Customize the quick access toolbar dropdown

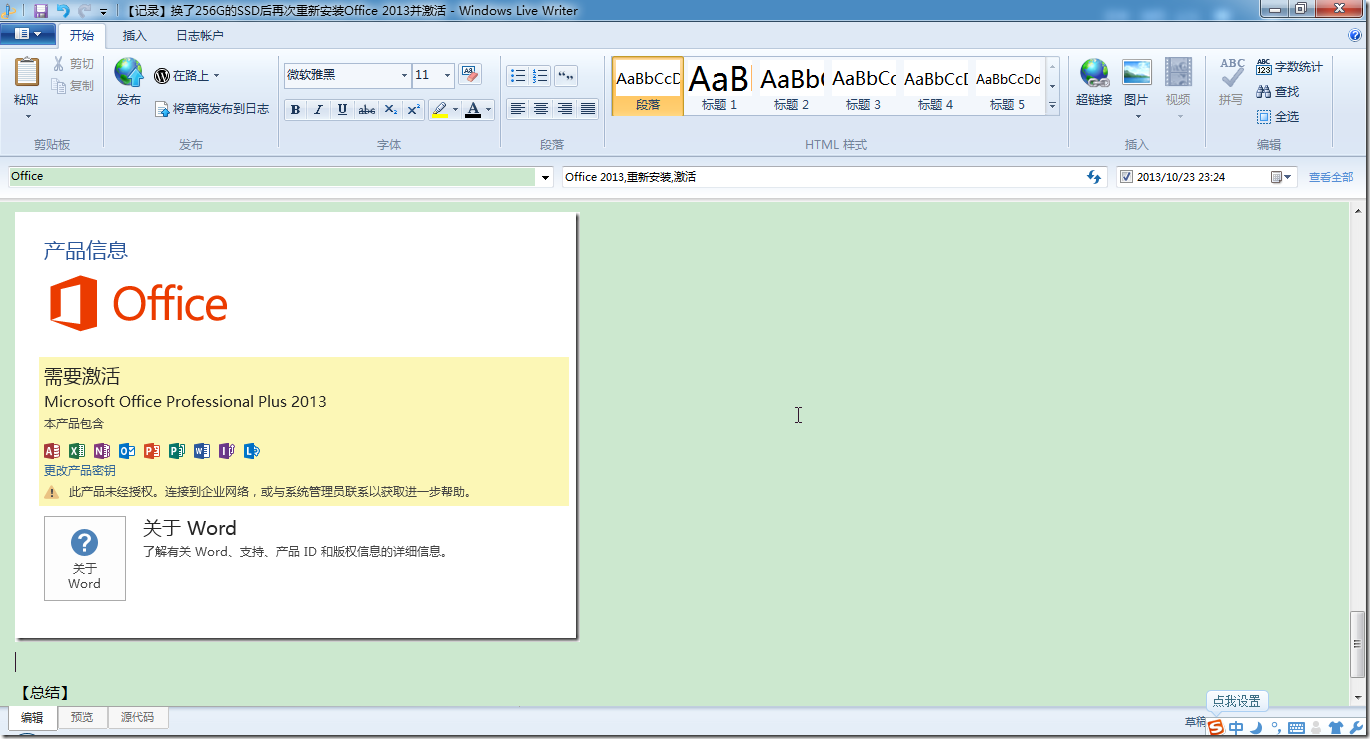(x=103, y=11)
